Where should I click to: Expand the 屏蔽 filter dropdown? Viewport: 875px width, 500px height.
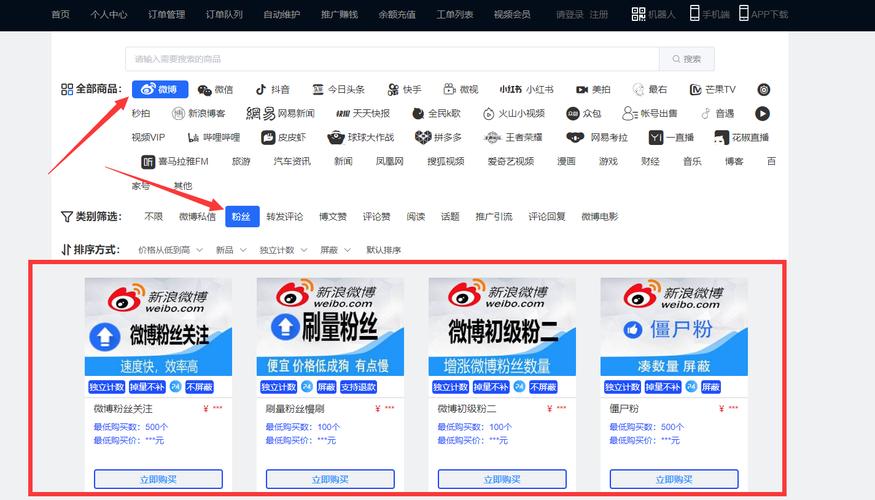pyautogui.click(x=335, y=250)
